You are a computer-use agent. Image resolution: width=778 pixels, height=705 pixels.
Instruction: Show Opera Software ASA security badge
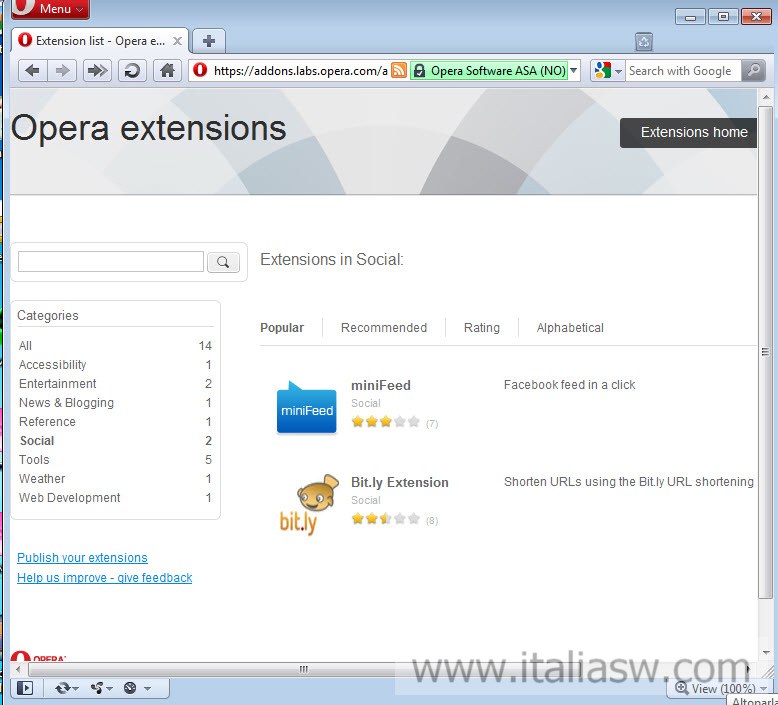tap(489, 70)
